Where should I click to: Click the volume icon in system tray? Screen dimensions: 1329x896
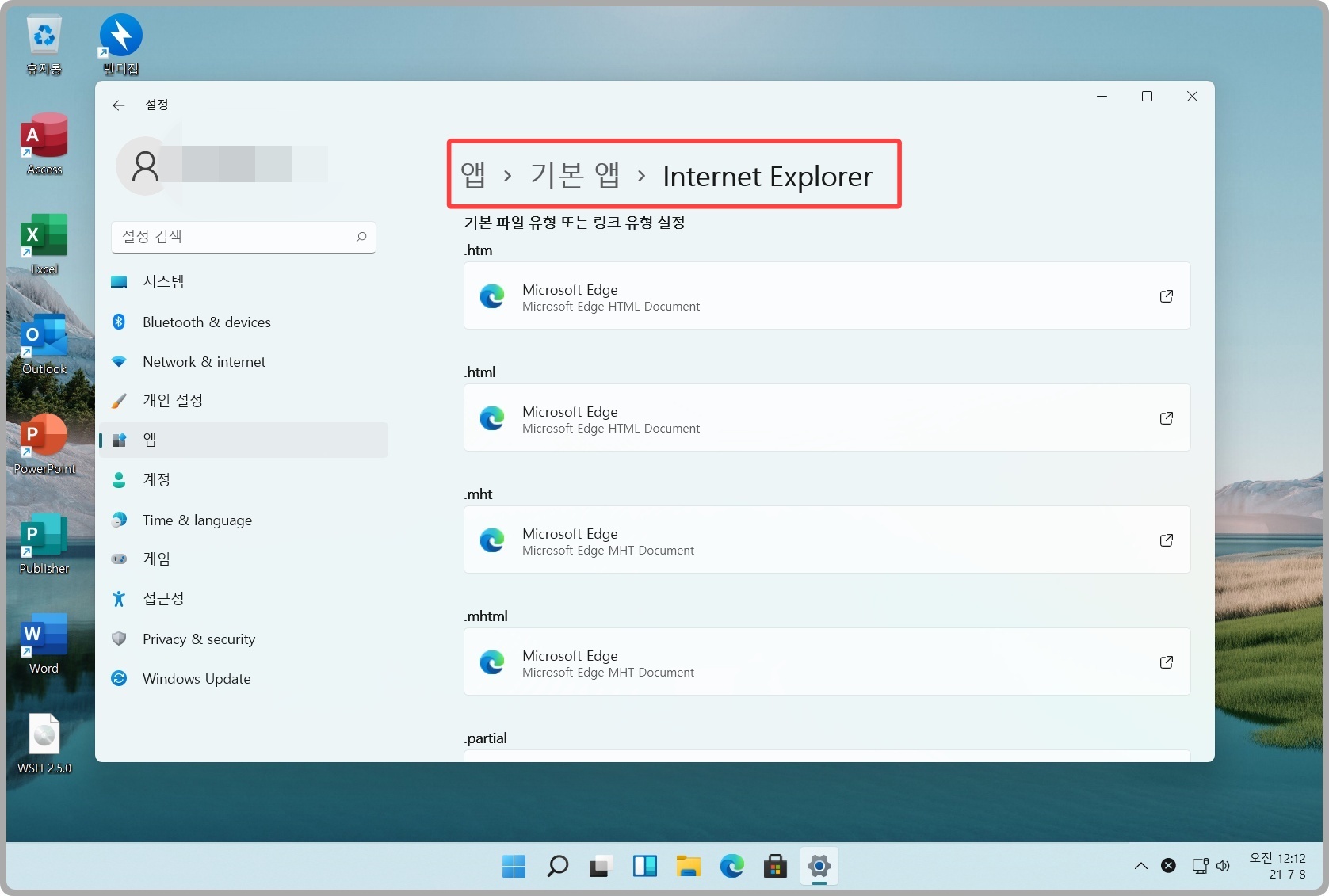pos(1223,866)
